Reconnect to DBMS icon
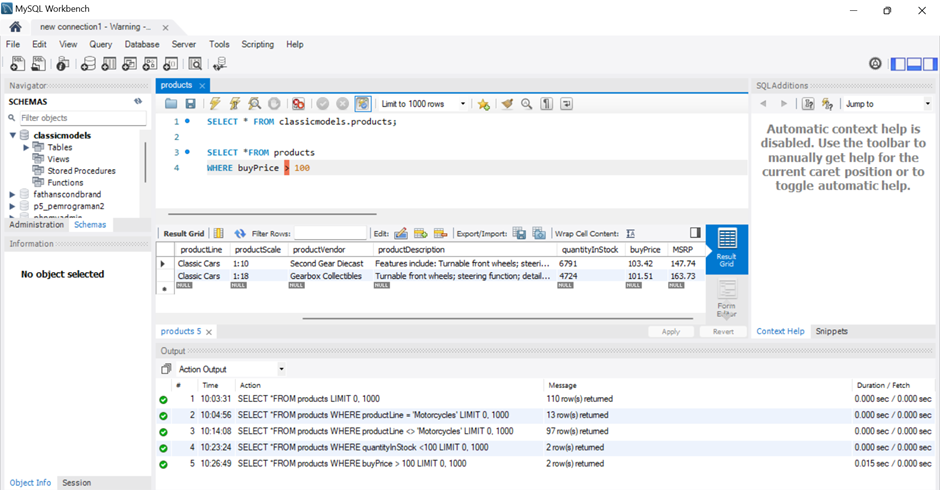940x490 pixels. pos(219,64)
